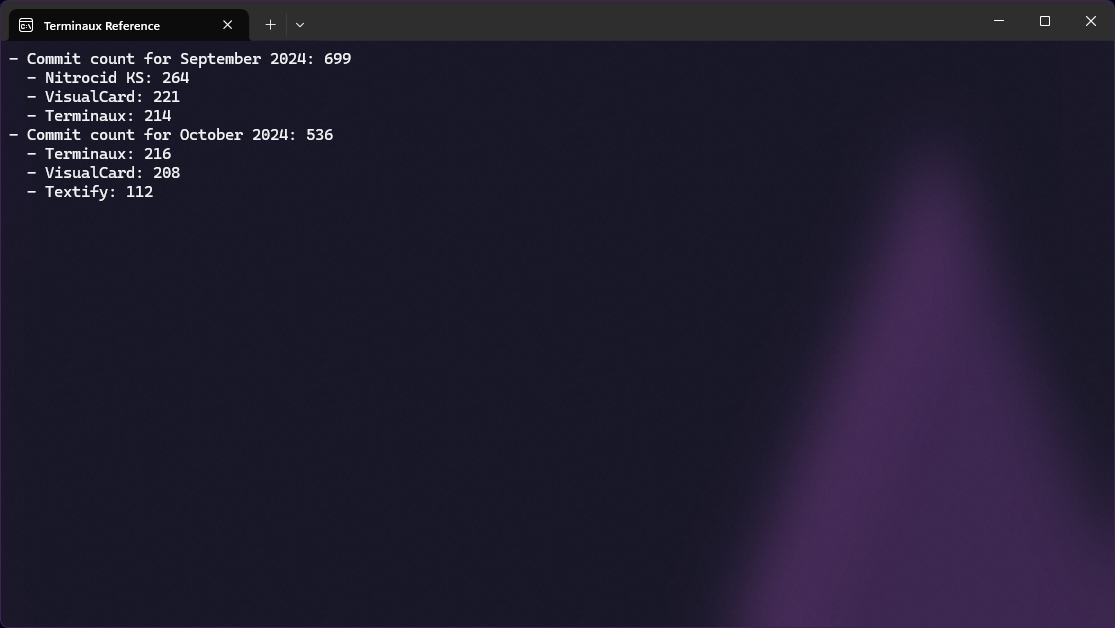The width and height of the screenshot is (1115, 628).
Task: Maximize the terminal window
Action: click(1045, 21)
